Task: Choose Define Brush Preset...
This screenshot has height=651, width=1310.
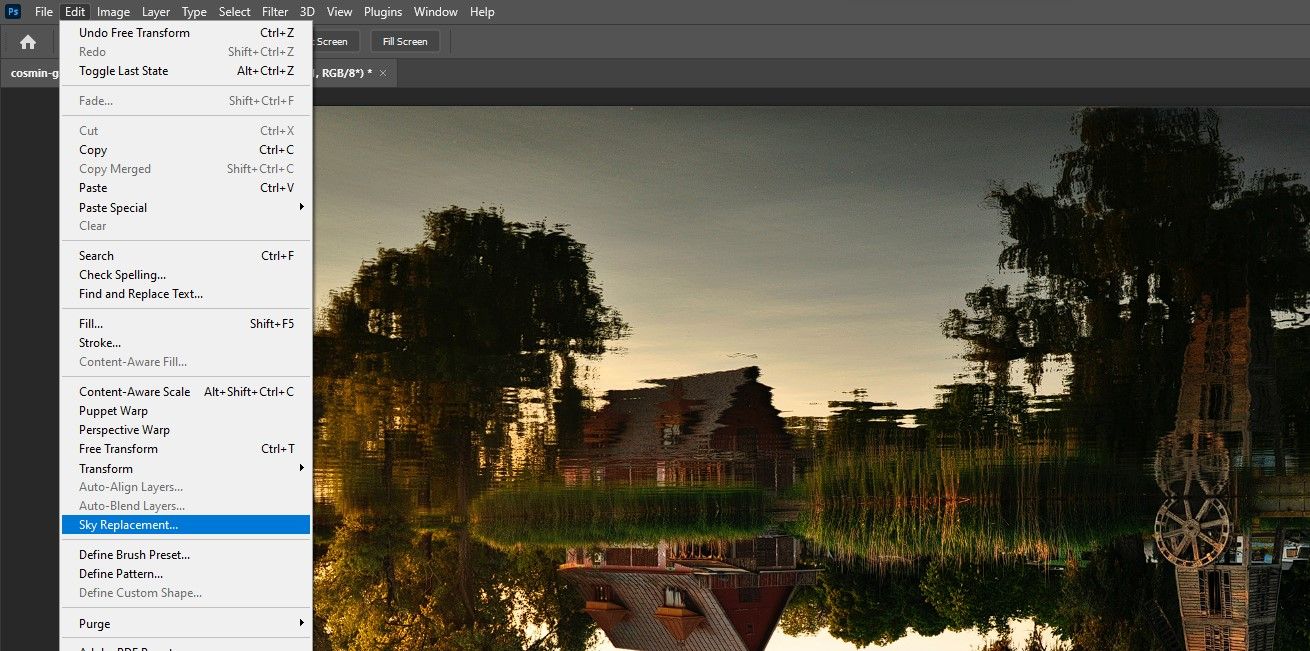Action: point(186,555)
